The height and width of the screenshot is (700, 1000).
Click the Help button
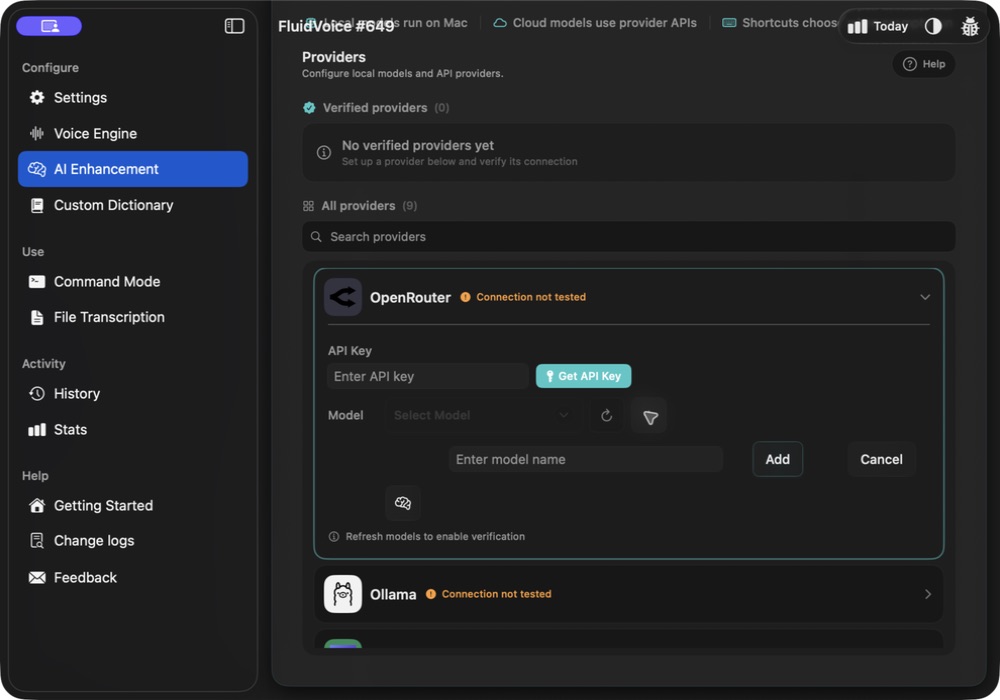(x=923, y=64)
